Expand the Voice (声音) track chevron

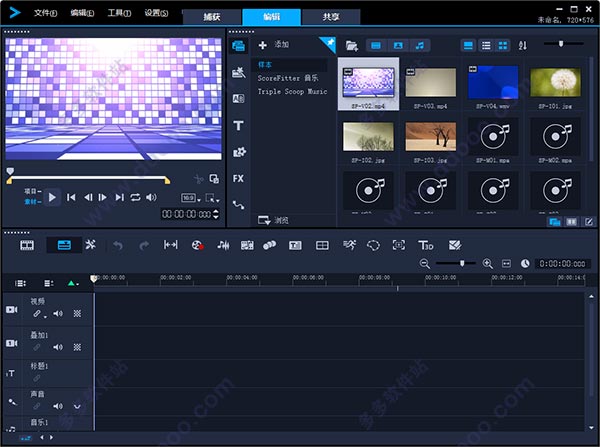click(77, 406)
